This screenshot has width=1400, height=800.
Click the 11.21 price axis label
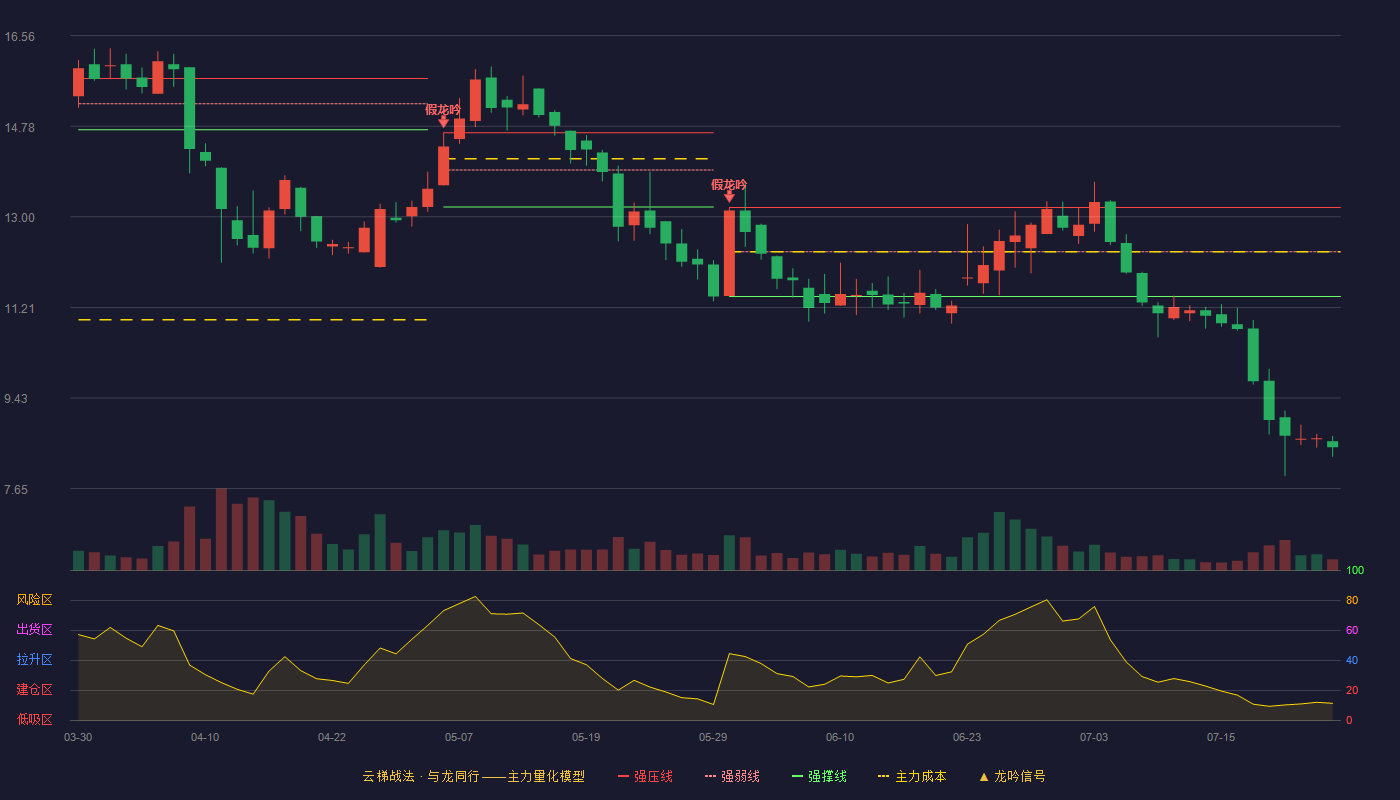[x=19, y=309]
